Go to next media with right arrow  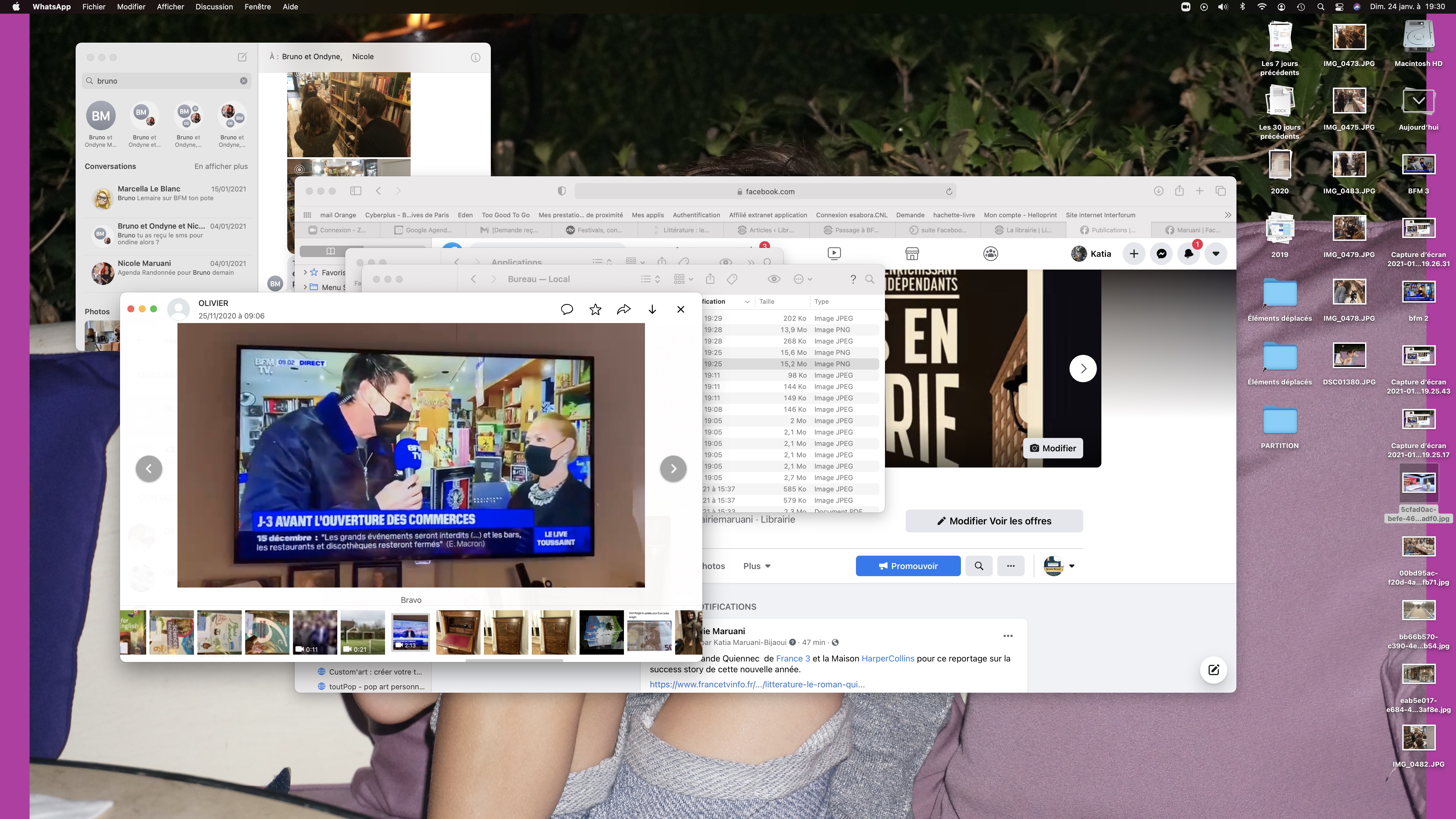(673, 469)
